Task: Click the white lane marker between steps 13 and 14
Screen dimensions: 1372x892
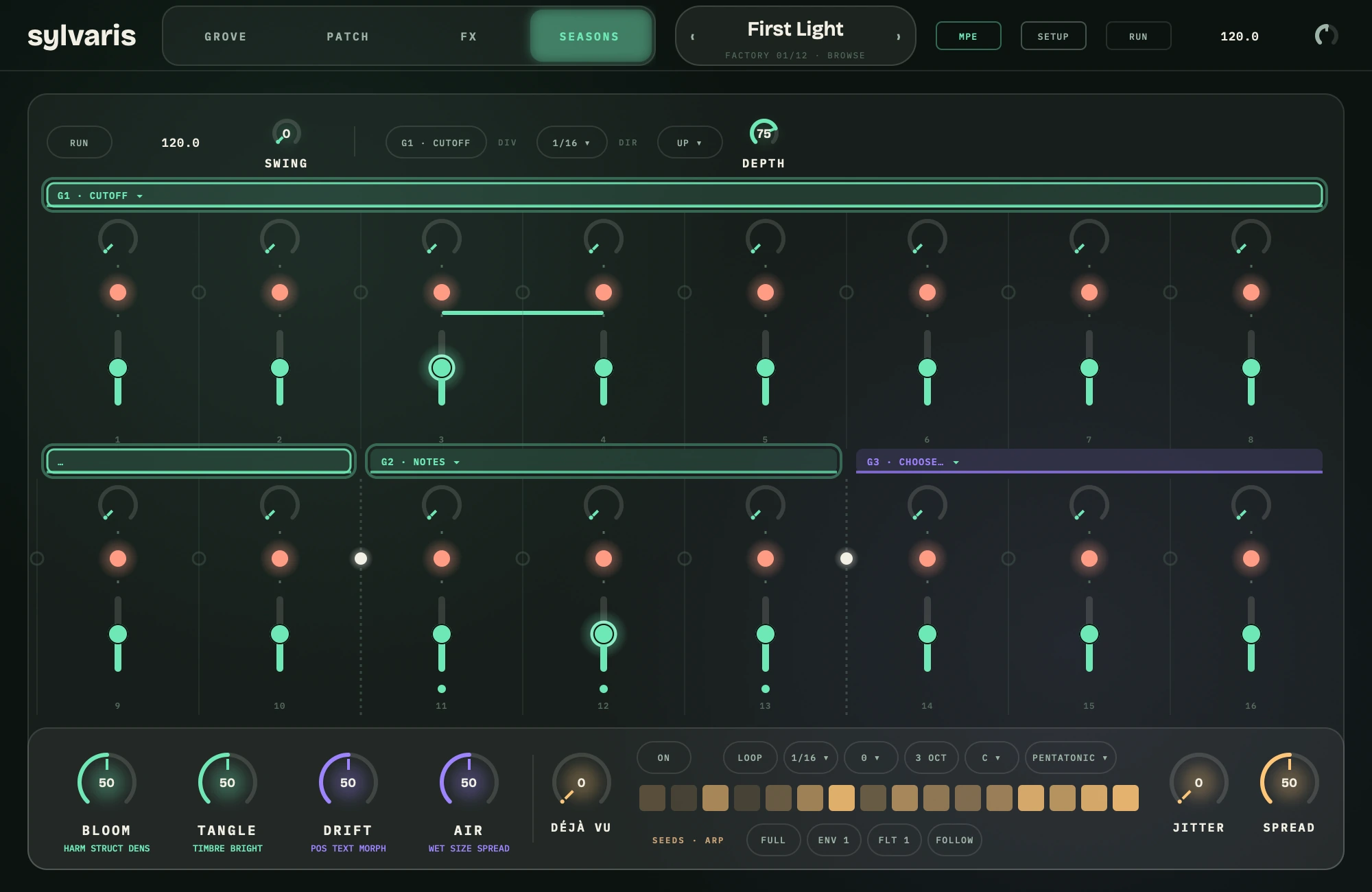Action: (847, 559)
